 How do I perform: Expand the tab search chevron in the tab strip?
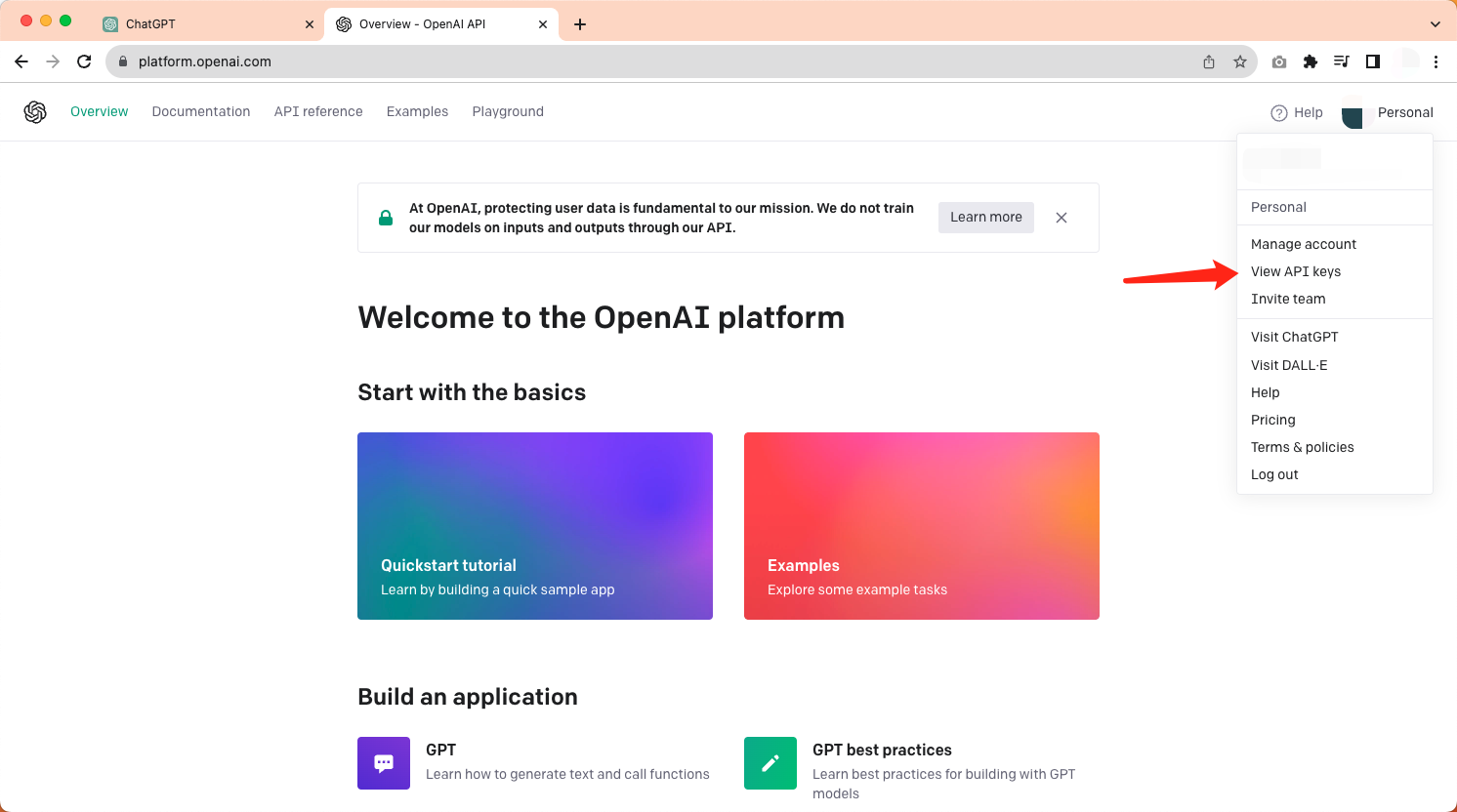(x=1436, y=24)
